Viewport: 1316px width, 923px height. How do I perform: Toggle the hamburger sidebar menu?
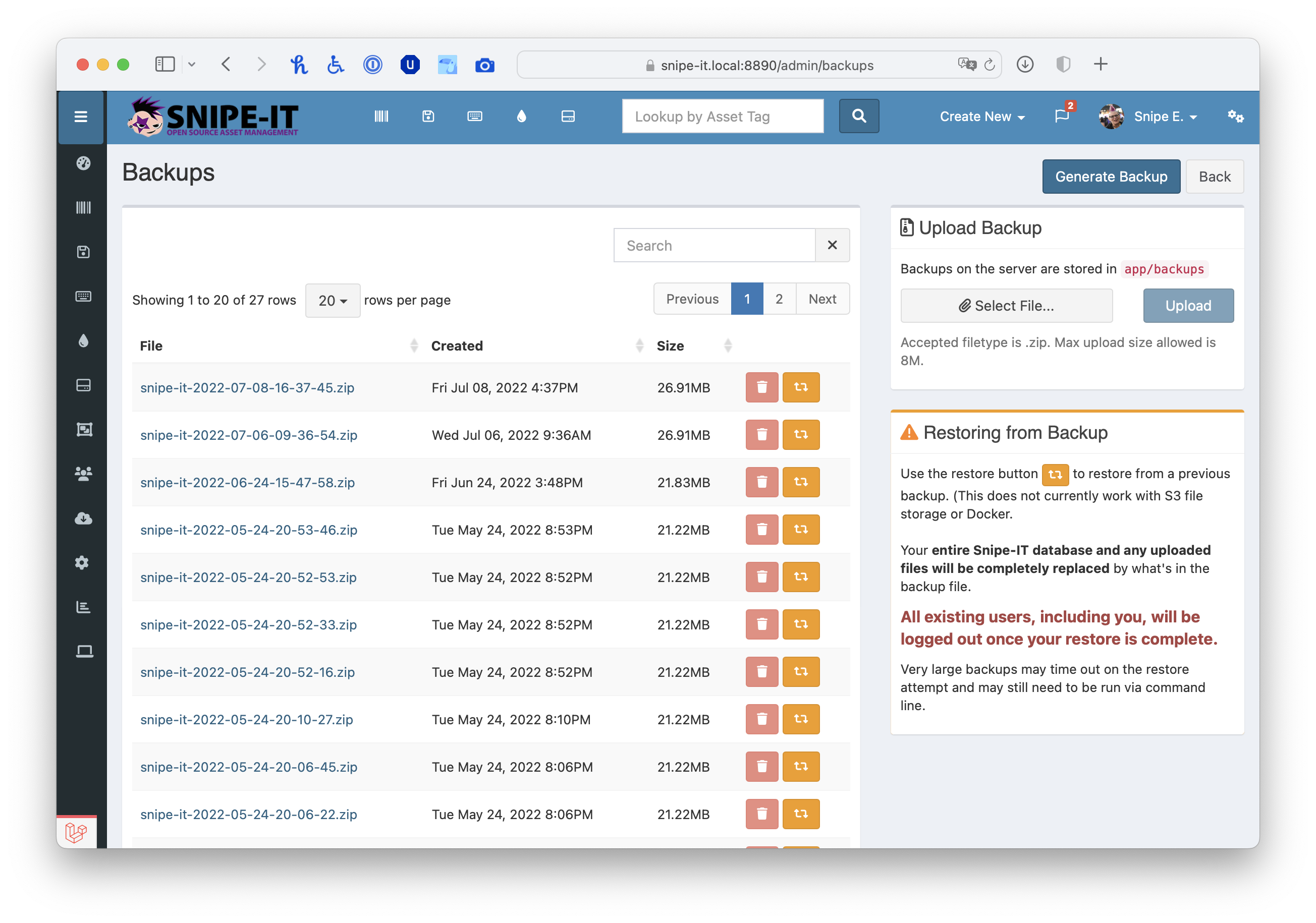point(81,117)
